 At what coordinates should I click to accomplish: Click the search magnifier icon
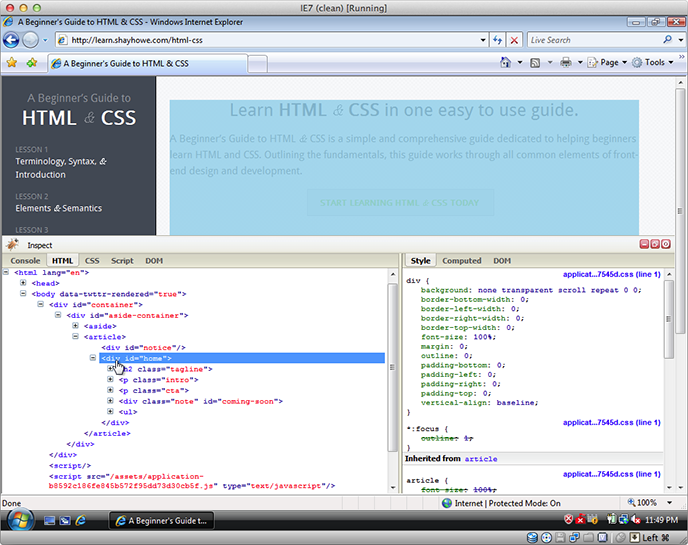click(668, 40)
